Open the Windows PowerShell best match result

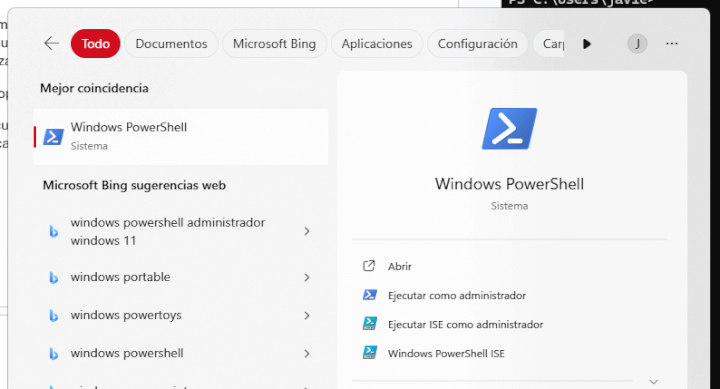181,136
